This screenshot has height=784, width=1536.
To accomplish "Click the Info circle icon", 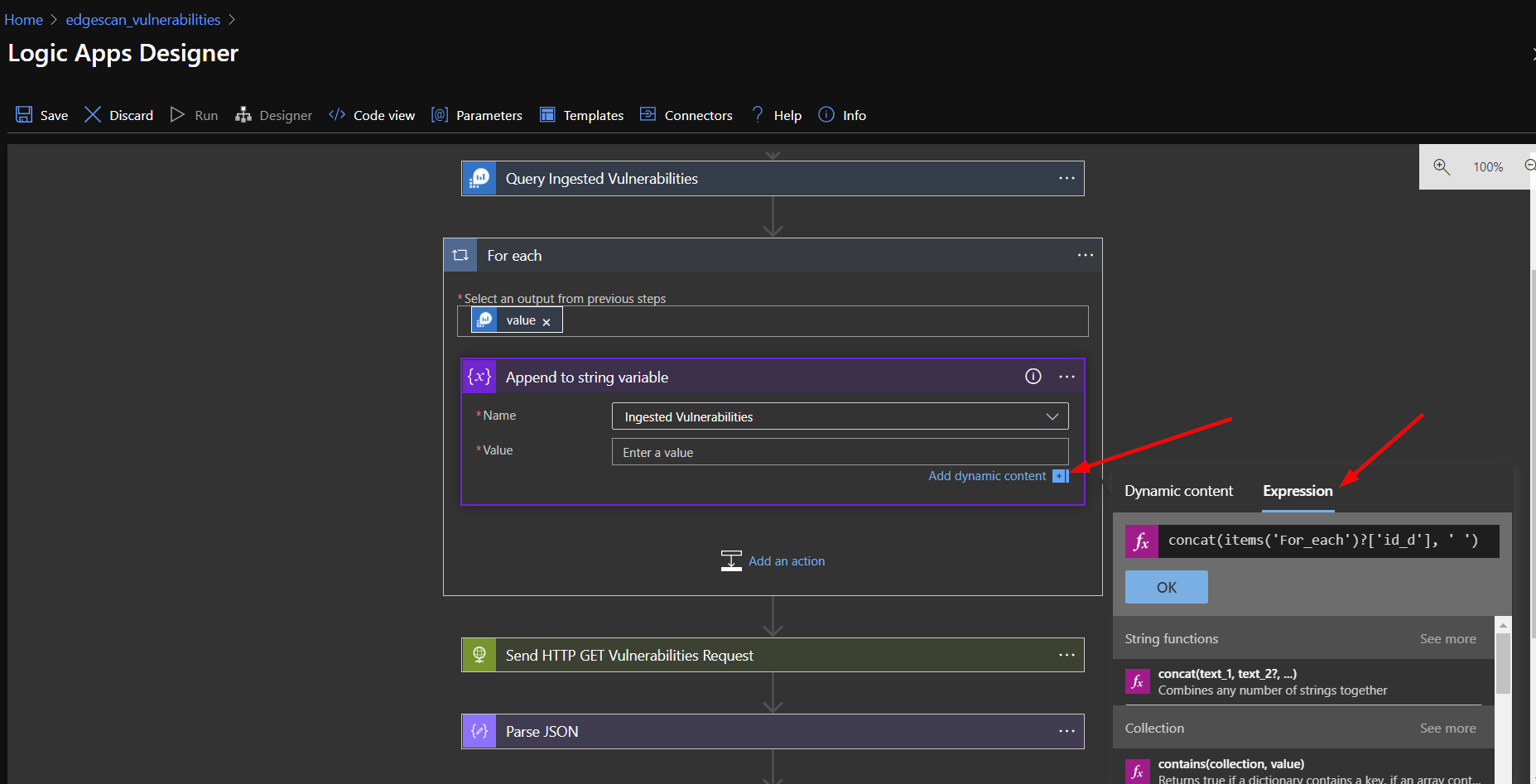I will pos(826,114).
